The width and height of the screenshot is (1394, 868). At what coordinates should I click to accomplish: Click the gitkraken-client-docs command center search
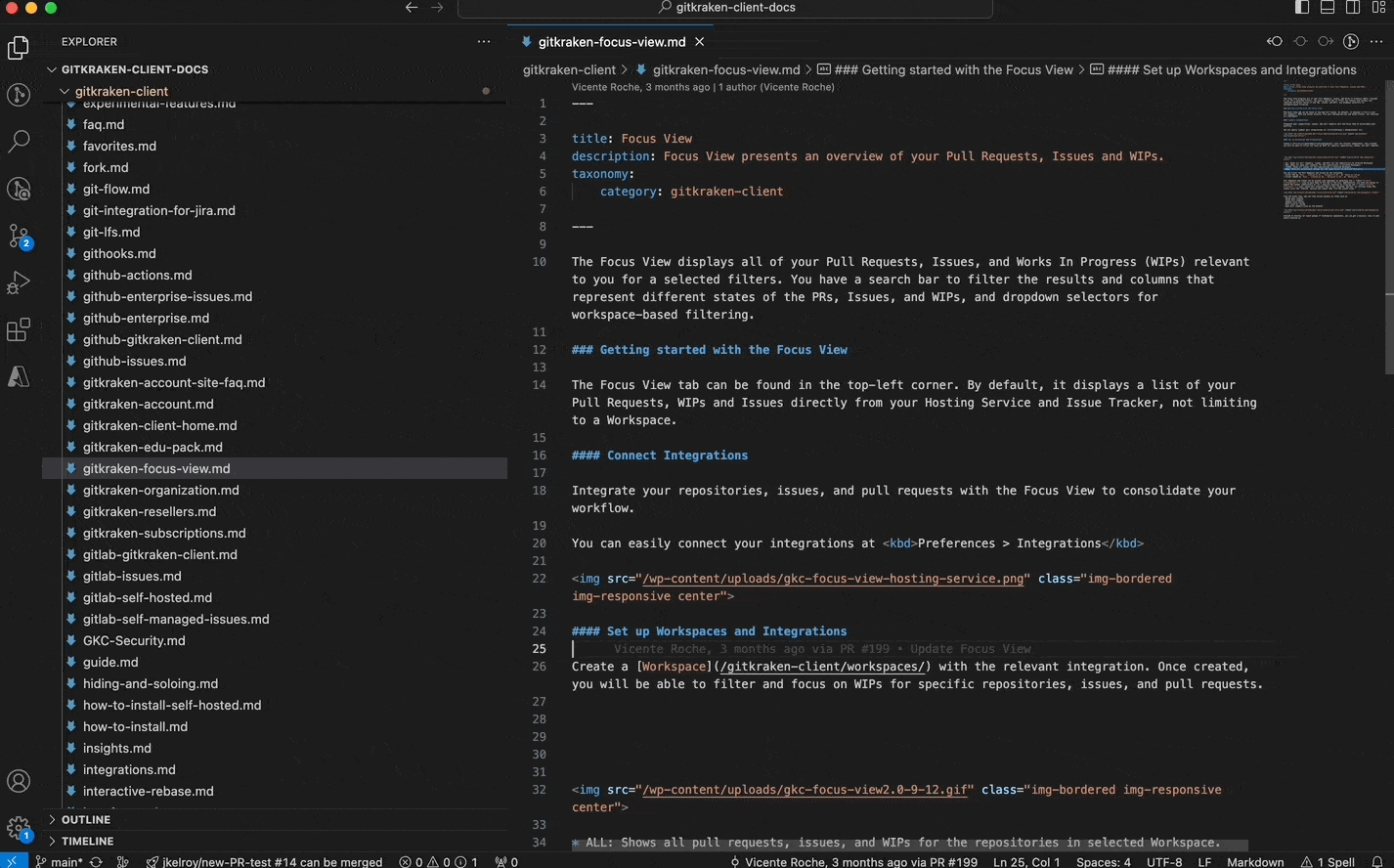click(x=725, y=8)
